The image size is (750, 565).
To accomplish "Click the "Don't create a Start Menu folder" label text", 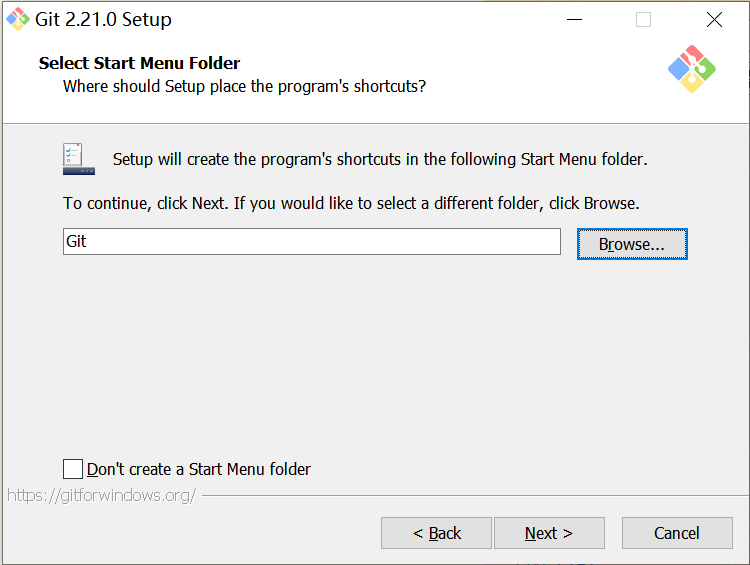I will tap(199, 469).
